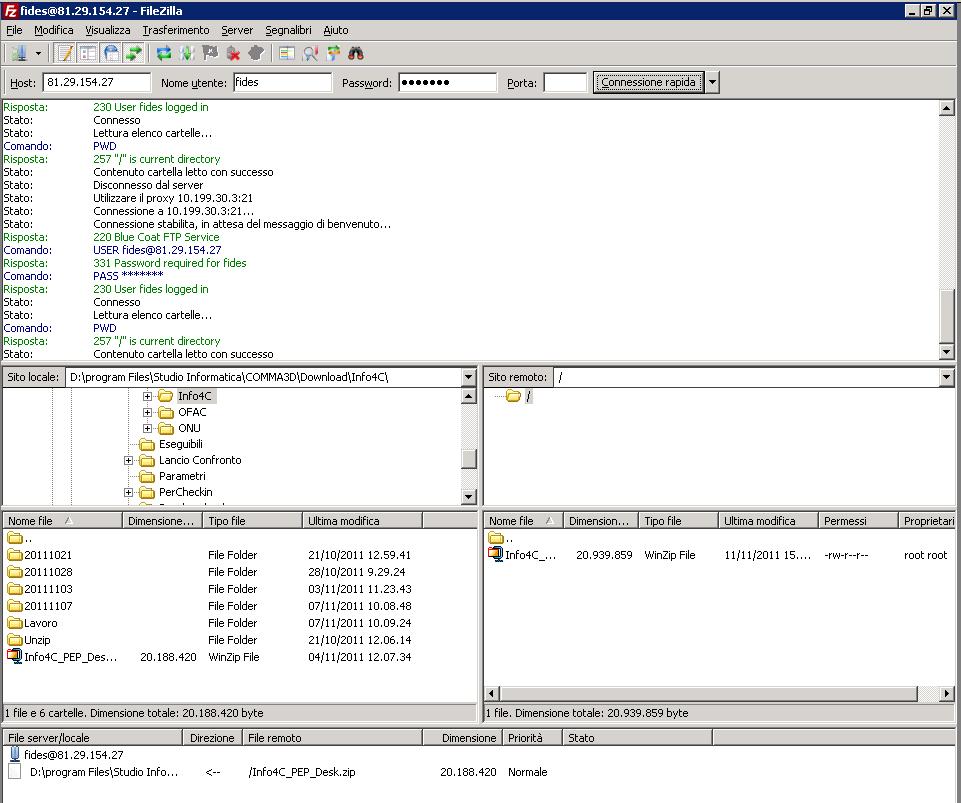
Task: Toggle the local directory tree view
Action: coord(88,53)
